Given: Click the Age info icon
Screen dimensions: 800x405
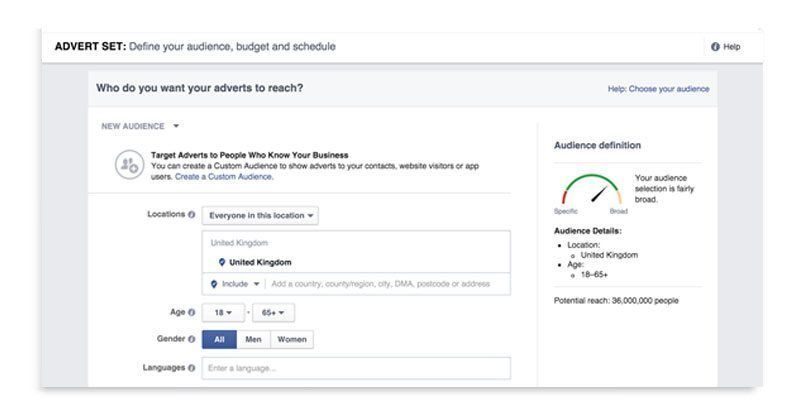Looking at the screenshot, I should coord(191,312).
